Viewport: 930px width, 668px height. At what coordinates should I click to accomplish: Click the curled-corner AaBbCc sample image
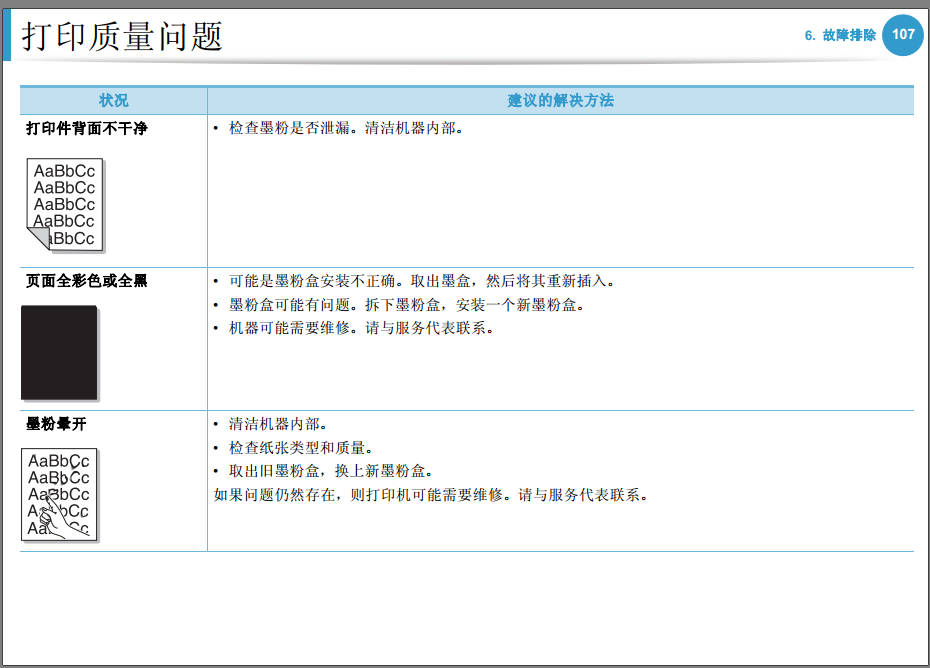[65, 205]
